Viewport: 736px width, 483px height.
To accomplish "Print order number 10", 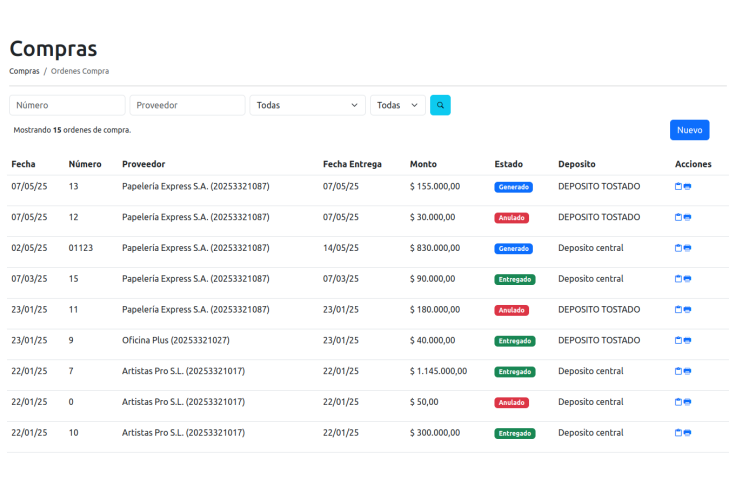I will pos(687,433).
